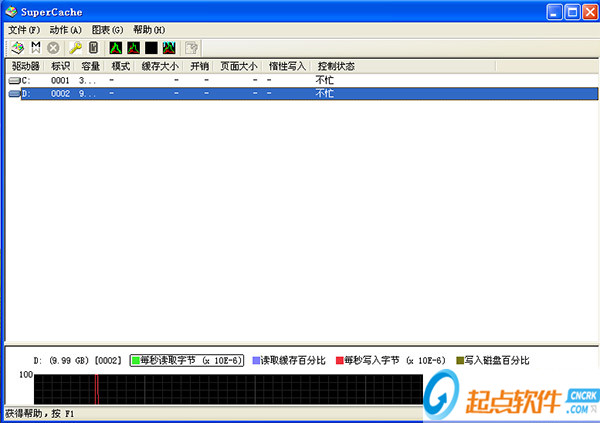This screenshot has width=600, height=423.
Task: Select the D: drive row
Action: (x=302, y=93)
